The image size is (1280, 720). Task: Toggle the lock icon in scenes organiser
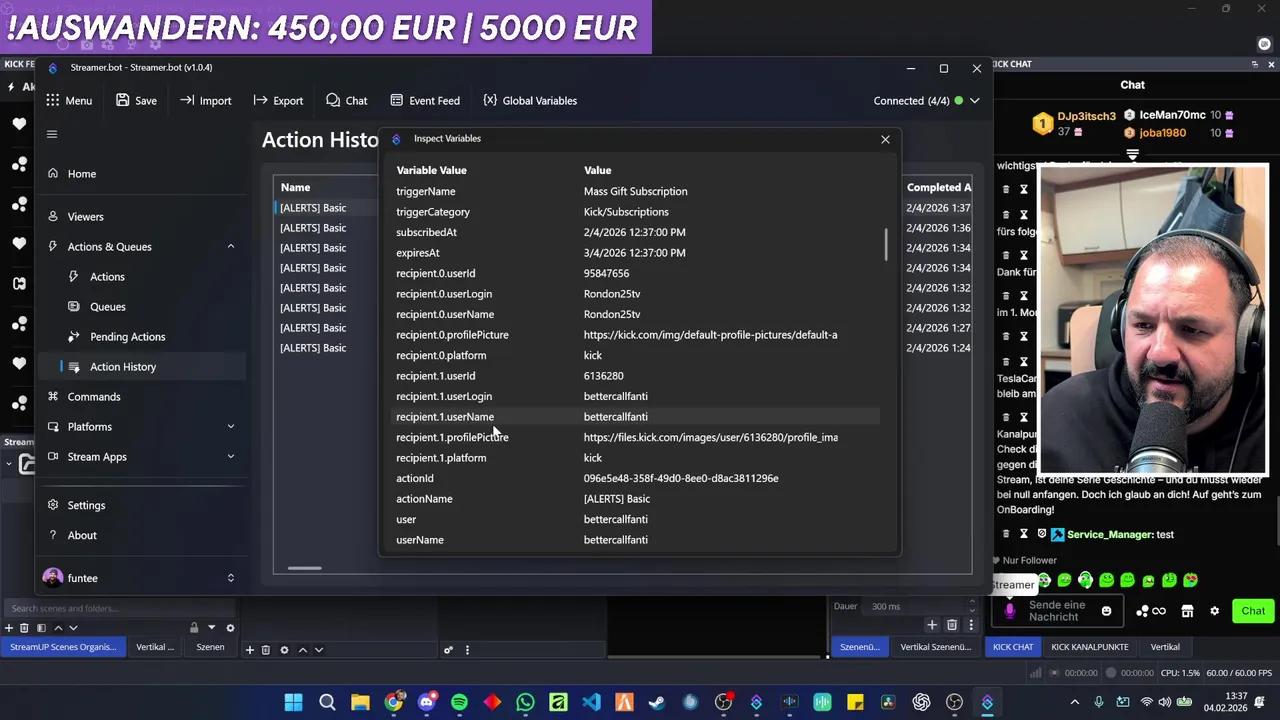(x=194, y=628)
